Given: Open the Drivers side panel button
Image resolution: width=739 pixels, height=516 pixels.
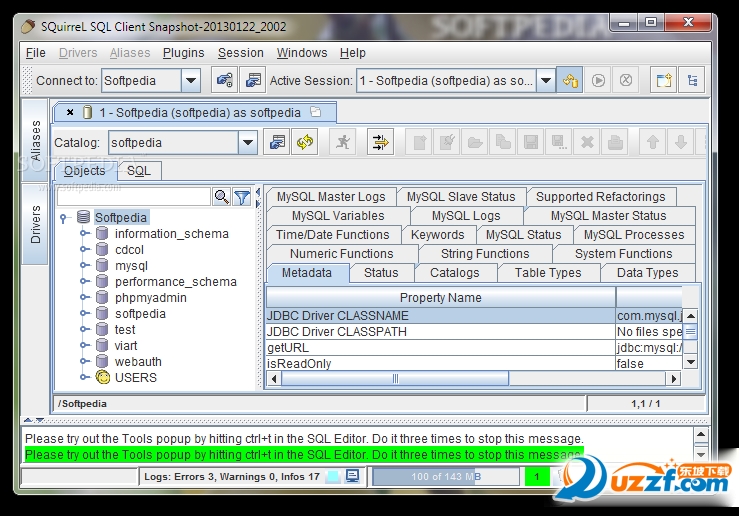Looking at the screenshot, I should pos(35,224).
